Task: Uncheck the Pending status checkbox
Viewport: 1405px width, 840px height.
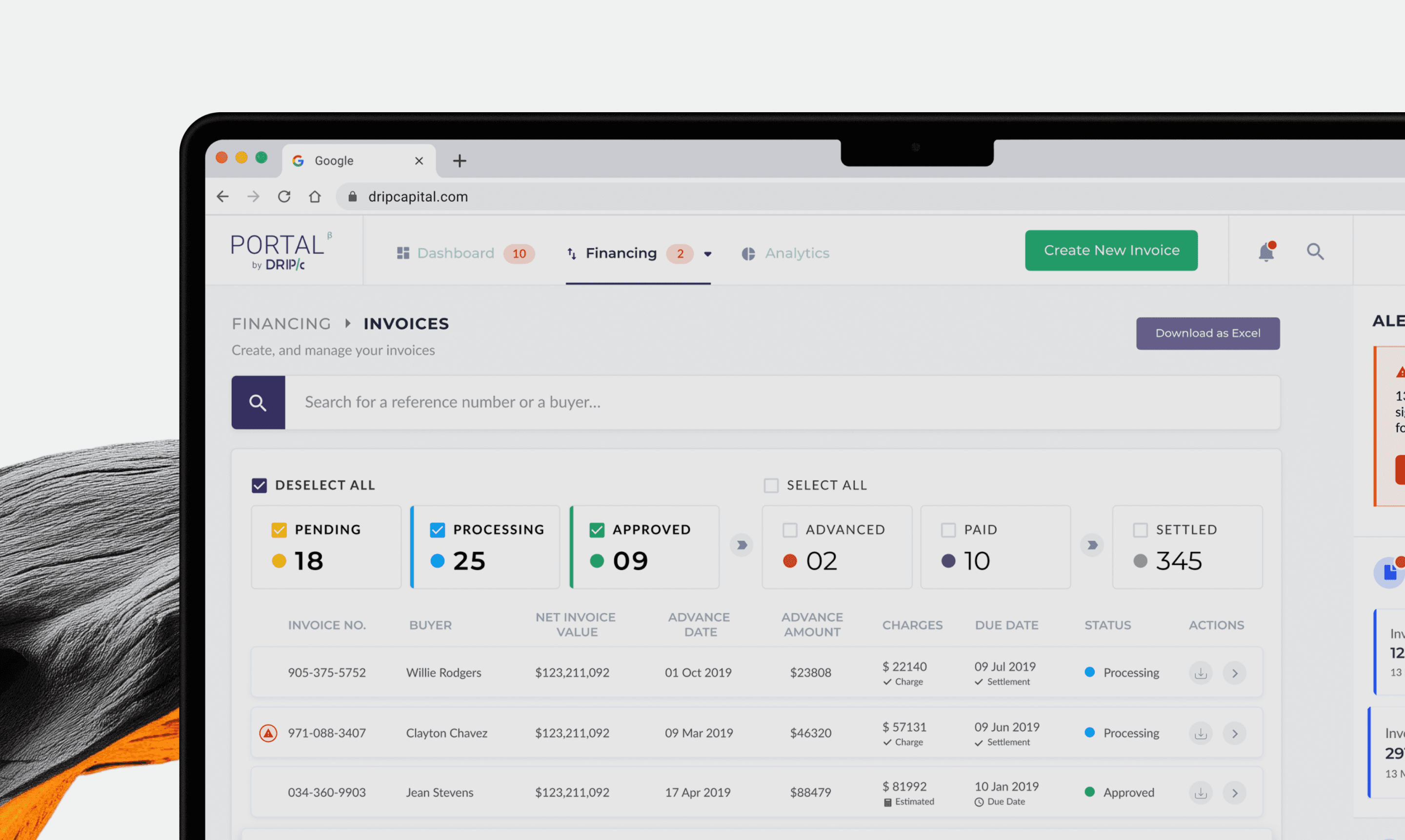Action: (279, 530)
